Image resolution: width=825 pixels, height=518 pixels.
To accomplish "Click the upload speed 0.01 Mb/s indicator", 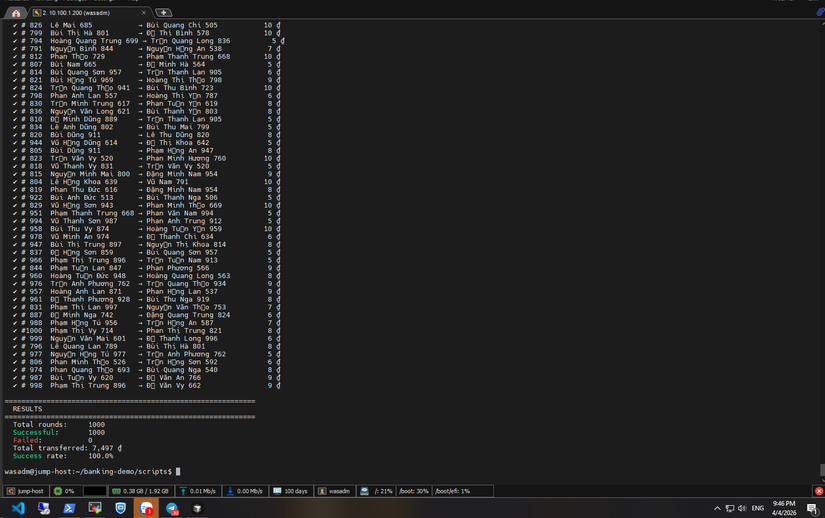I will 198,491.
